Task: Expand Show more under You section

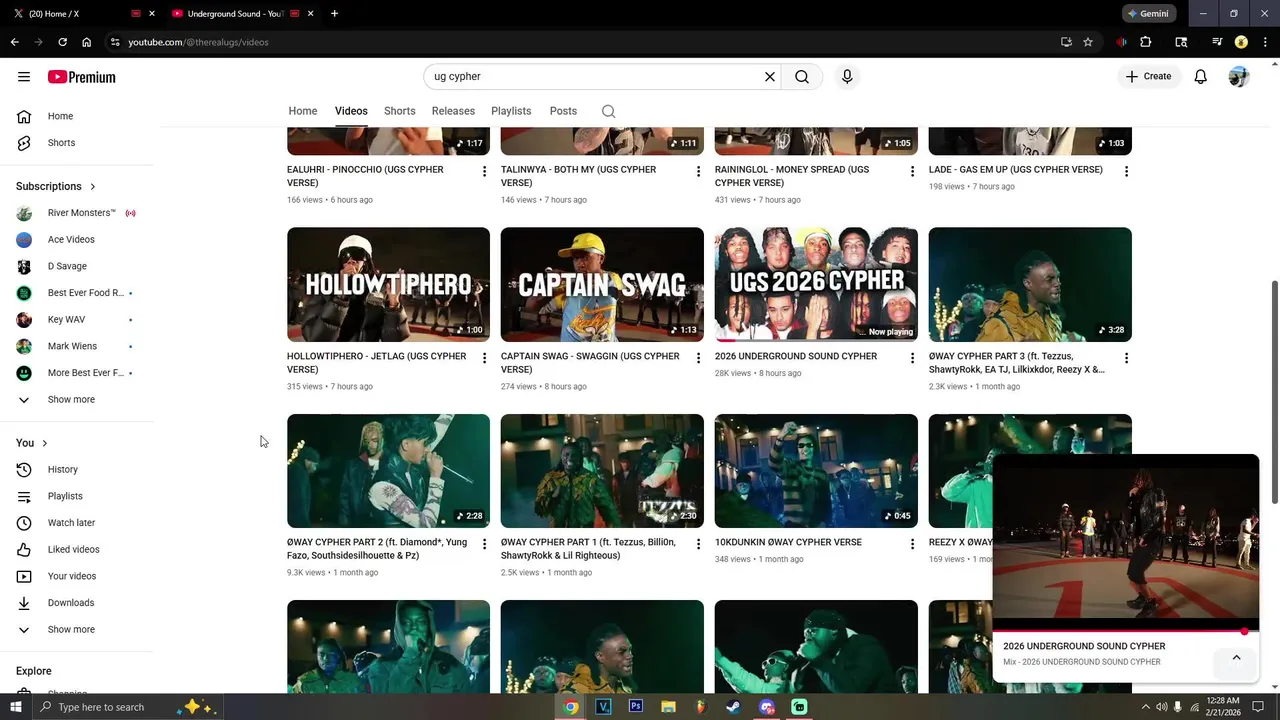Action: pos(71,629)
